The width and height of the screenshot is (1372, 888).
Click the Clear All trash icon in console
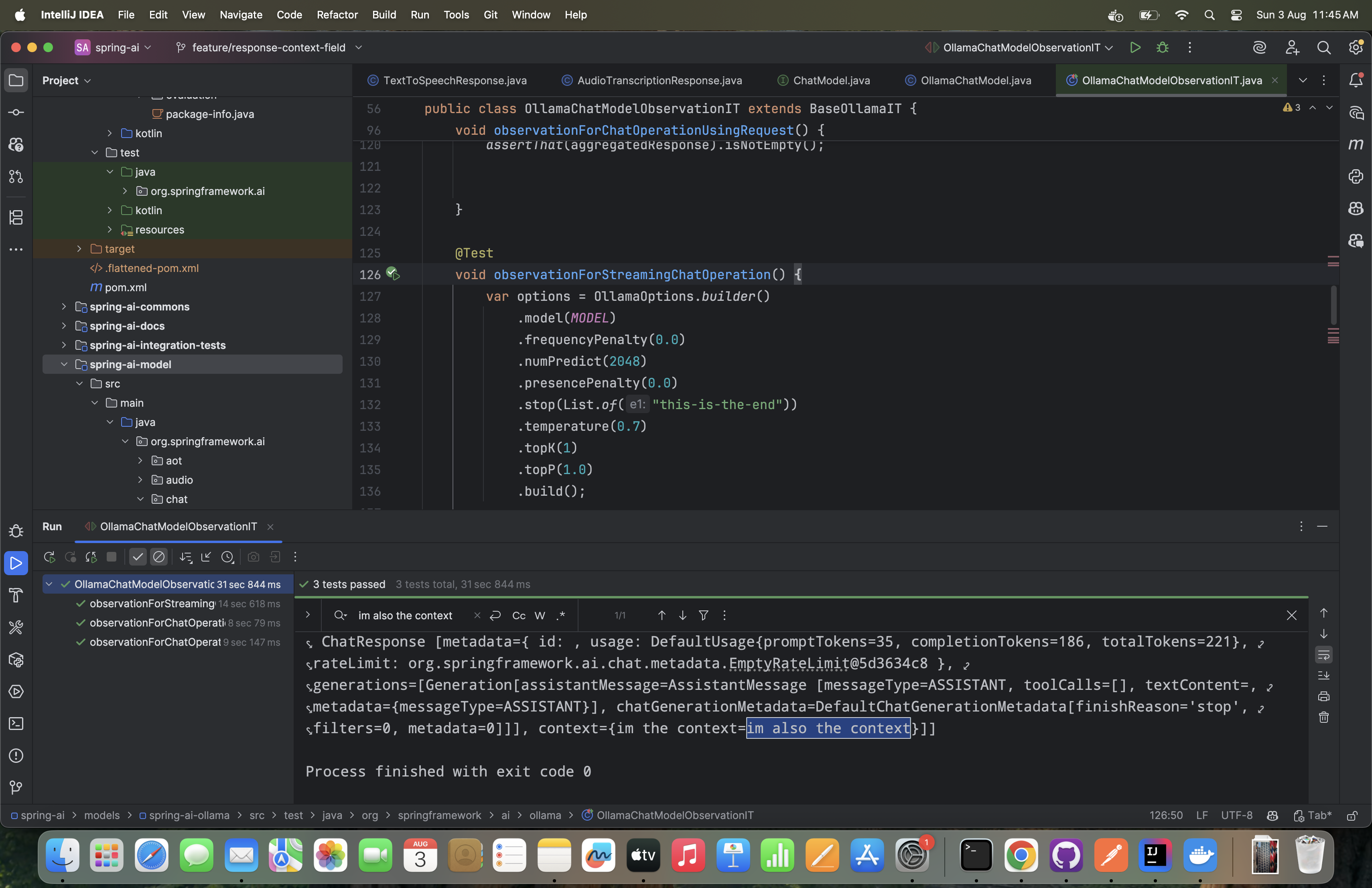(x=1323, y=717)
